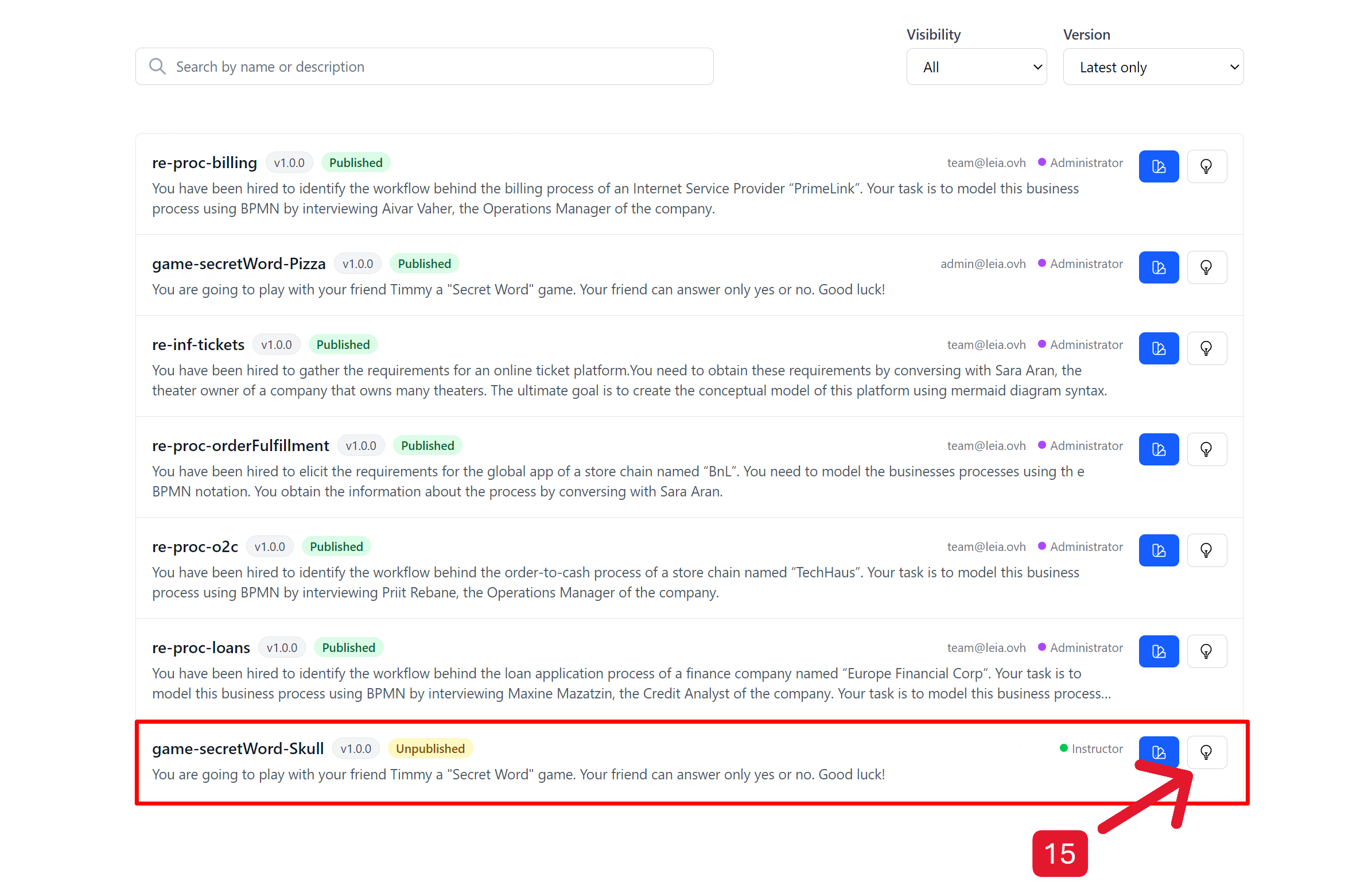Click lightbulb icon on game-secretWord-Skull row

[x=1206, y=752]
